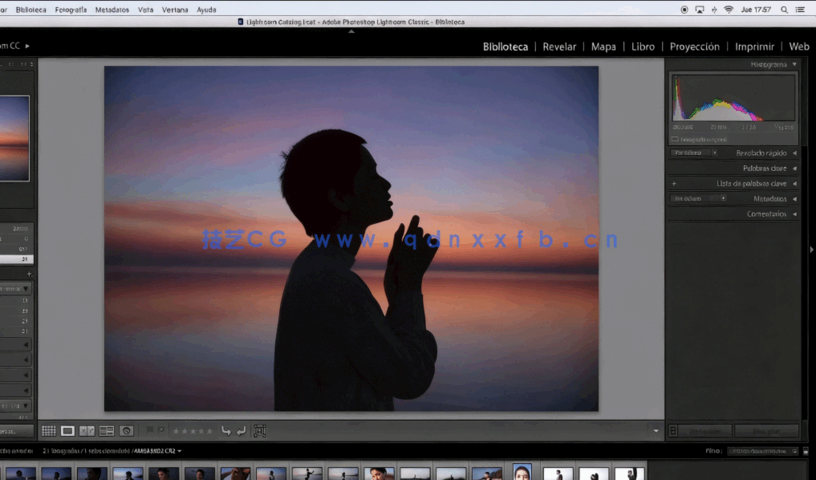Set star rating in the toolbar
This screenshot has height=480, width=816.
192,431
